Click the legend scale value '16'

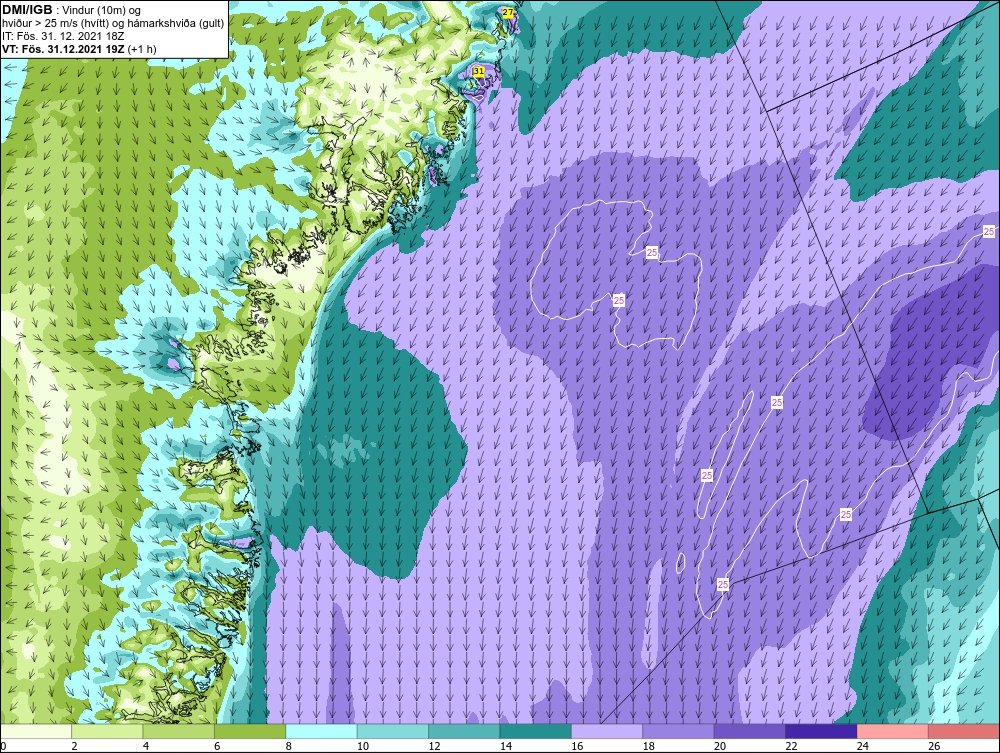click(577, 746)
